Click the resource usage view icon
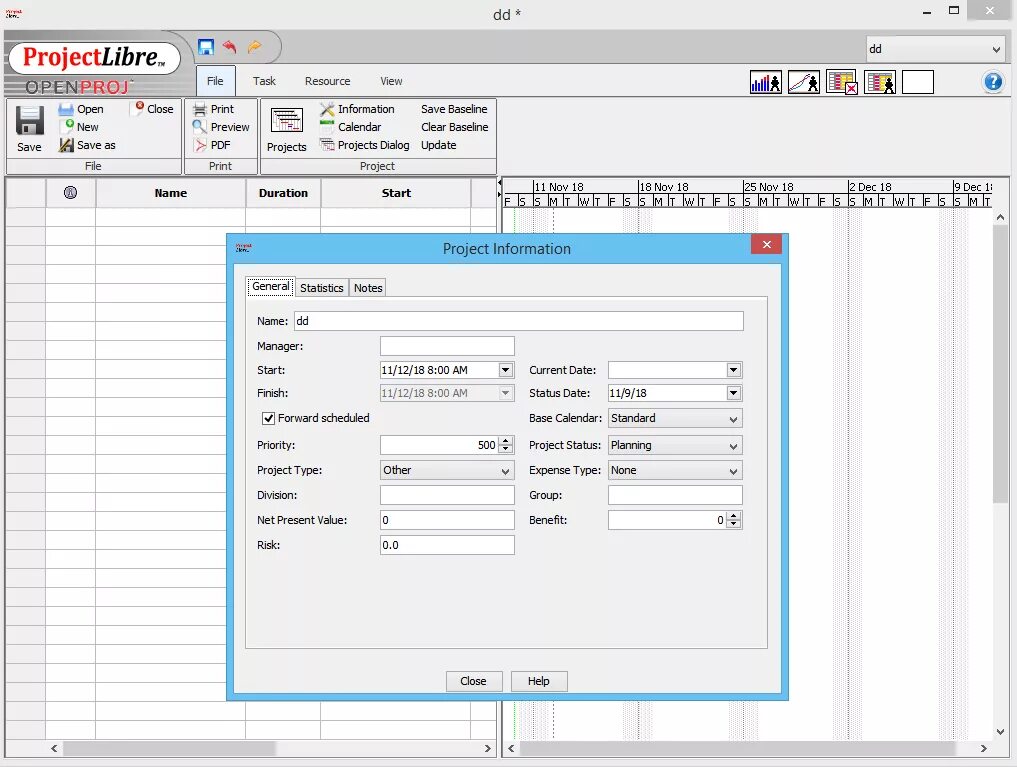This screenshot has height=767, width=1017. 880,82
